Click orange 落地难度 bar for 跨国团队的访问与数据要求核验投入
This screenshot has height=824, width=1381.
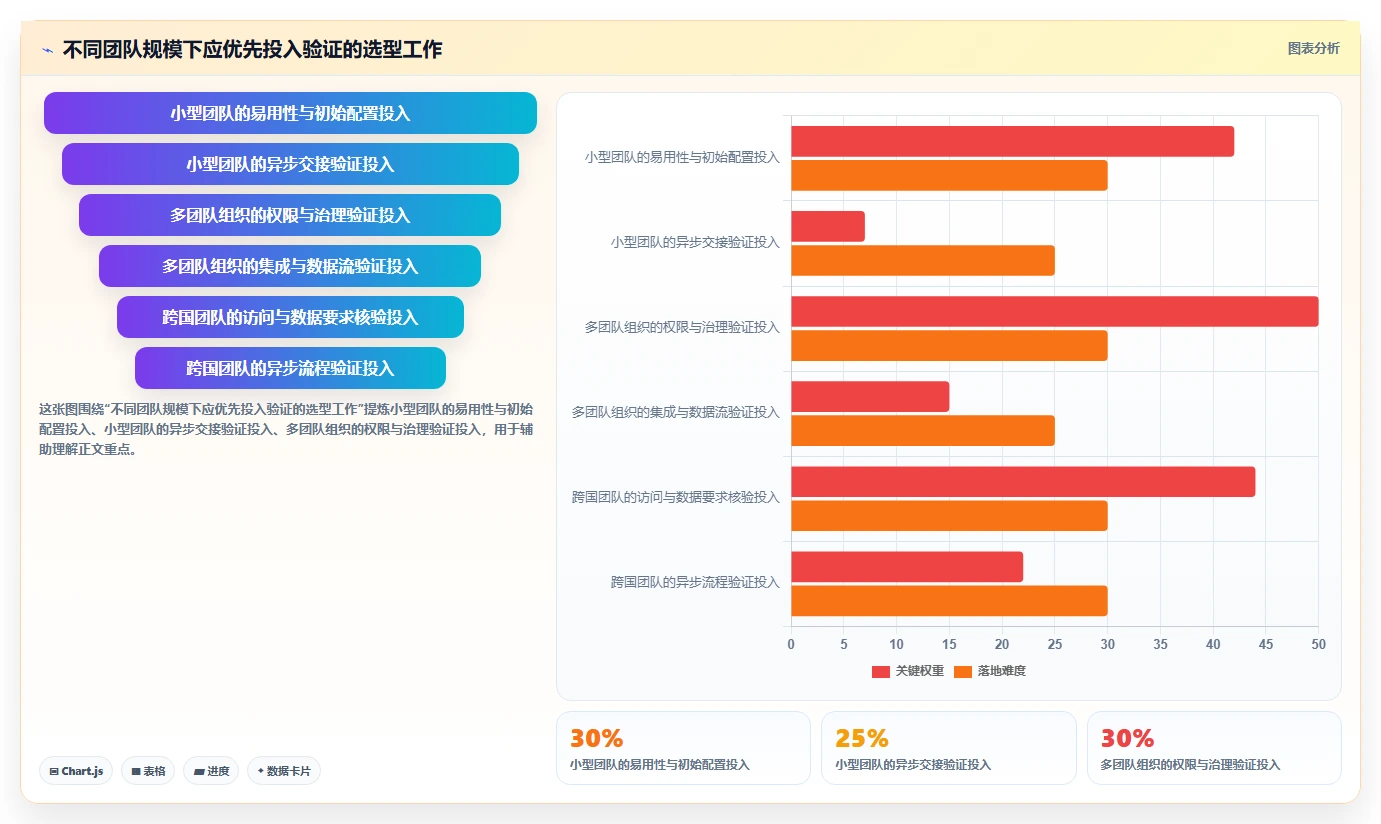tap(949, 515)
